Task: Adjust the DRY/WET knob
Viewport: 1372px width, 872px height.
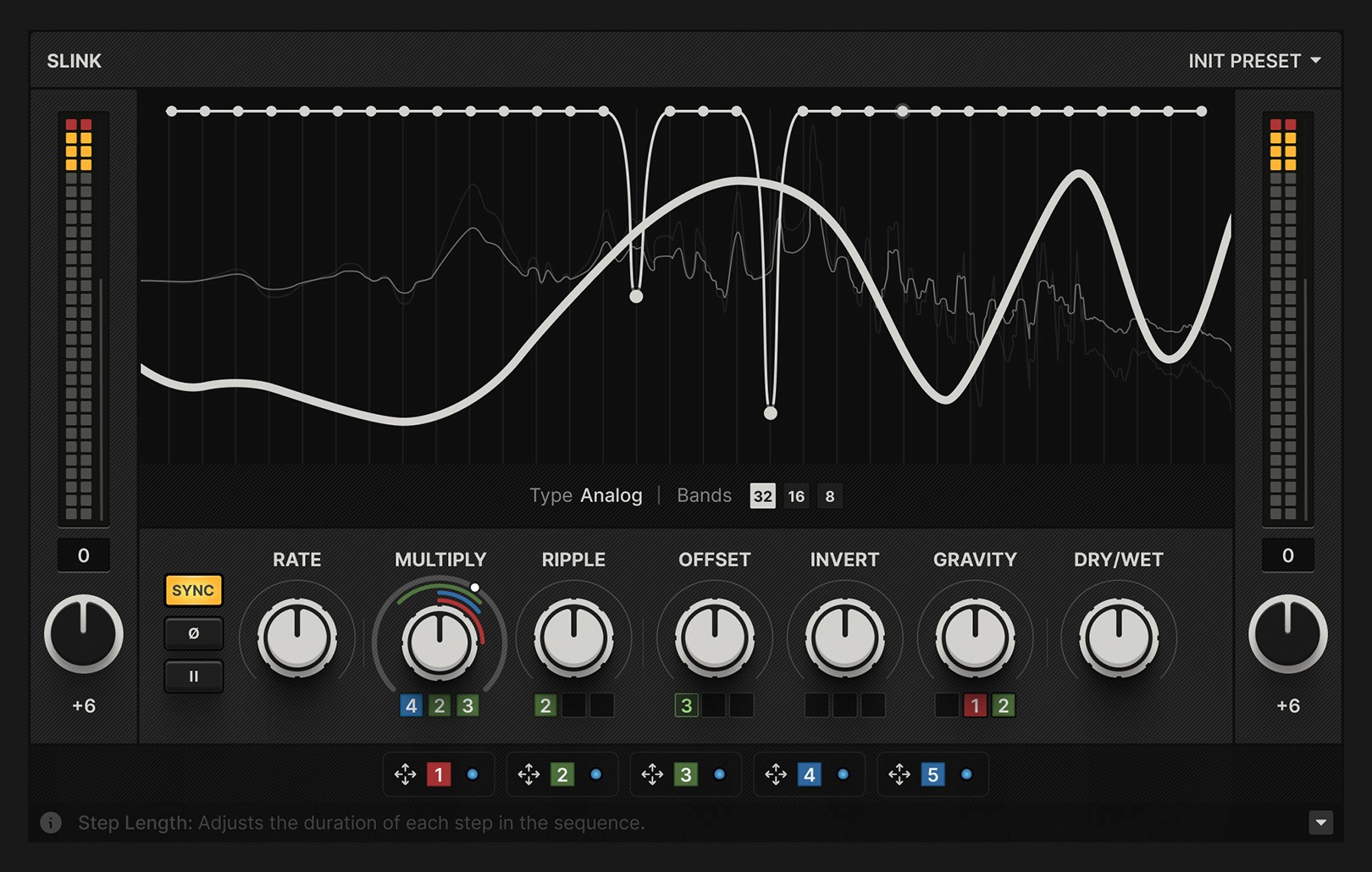Action: coord(1117,639)
